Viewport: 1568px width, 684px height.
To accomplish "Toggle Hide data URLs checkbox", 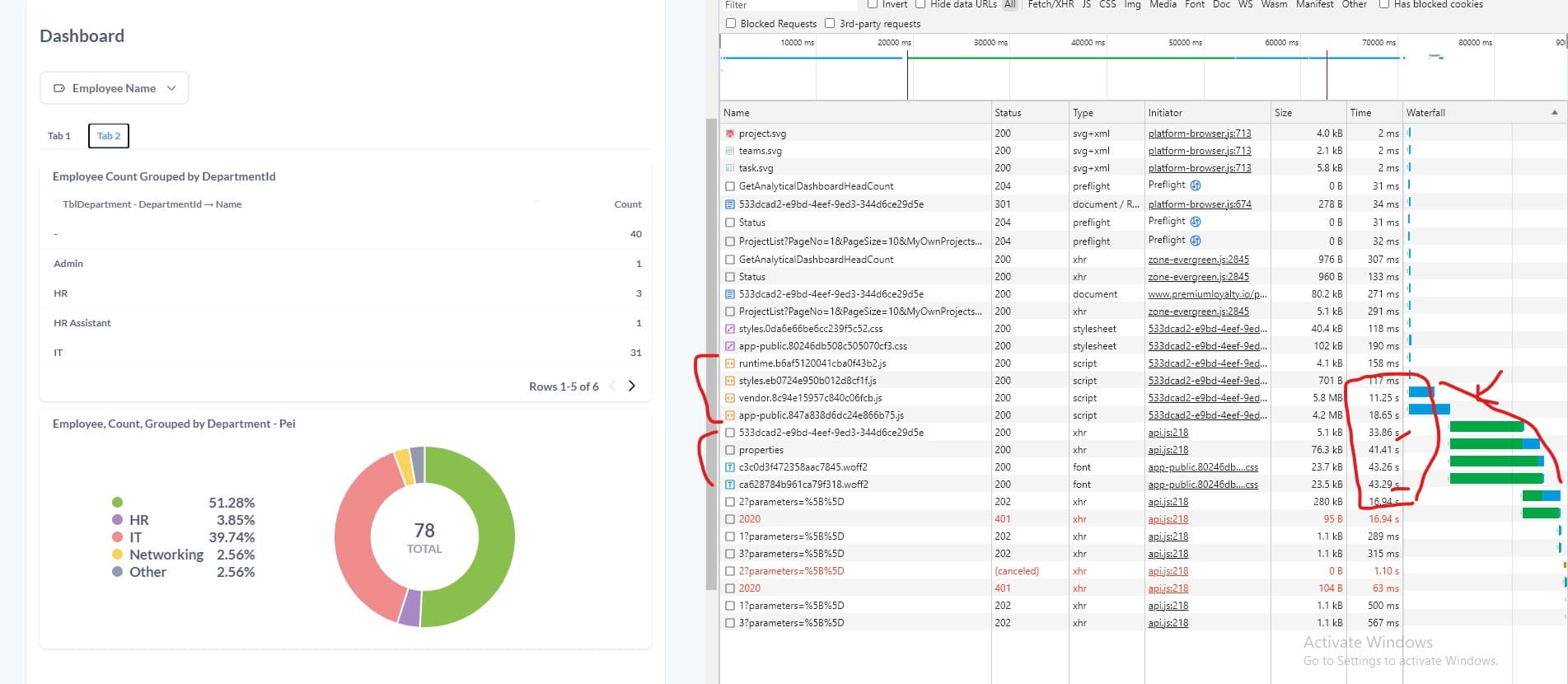I will click(x=920, y=4).
